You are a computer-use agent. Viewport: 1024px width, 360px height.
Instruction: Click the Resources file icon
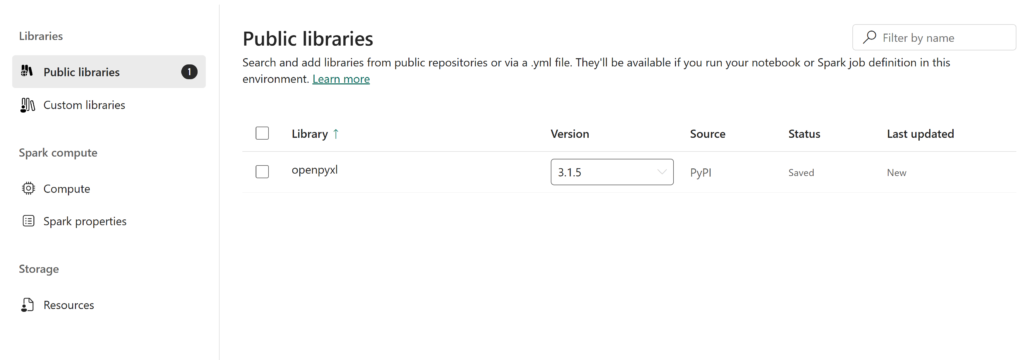(x=27, y=305)
